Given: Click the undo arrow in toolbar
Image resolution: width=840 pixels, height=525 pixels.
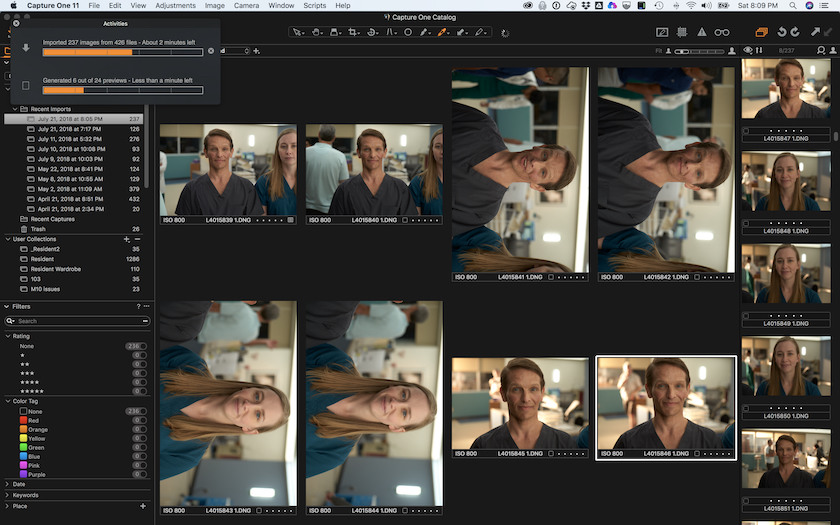Looking at the screenshot, I should click(782, 32).
